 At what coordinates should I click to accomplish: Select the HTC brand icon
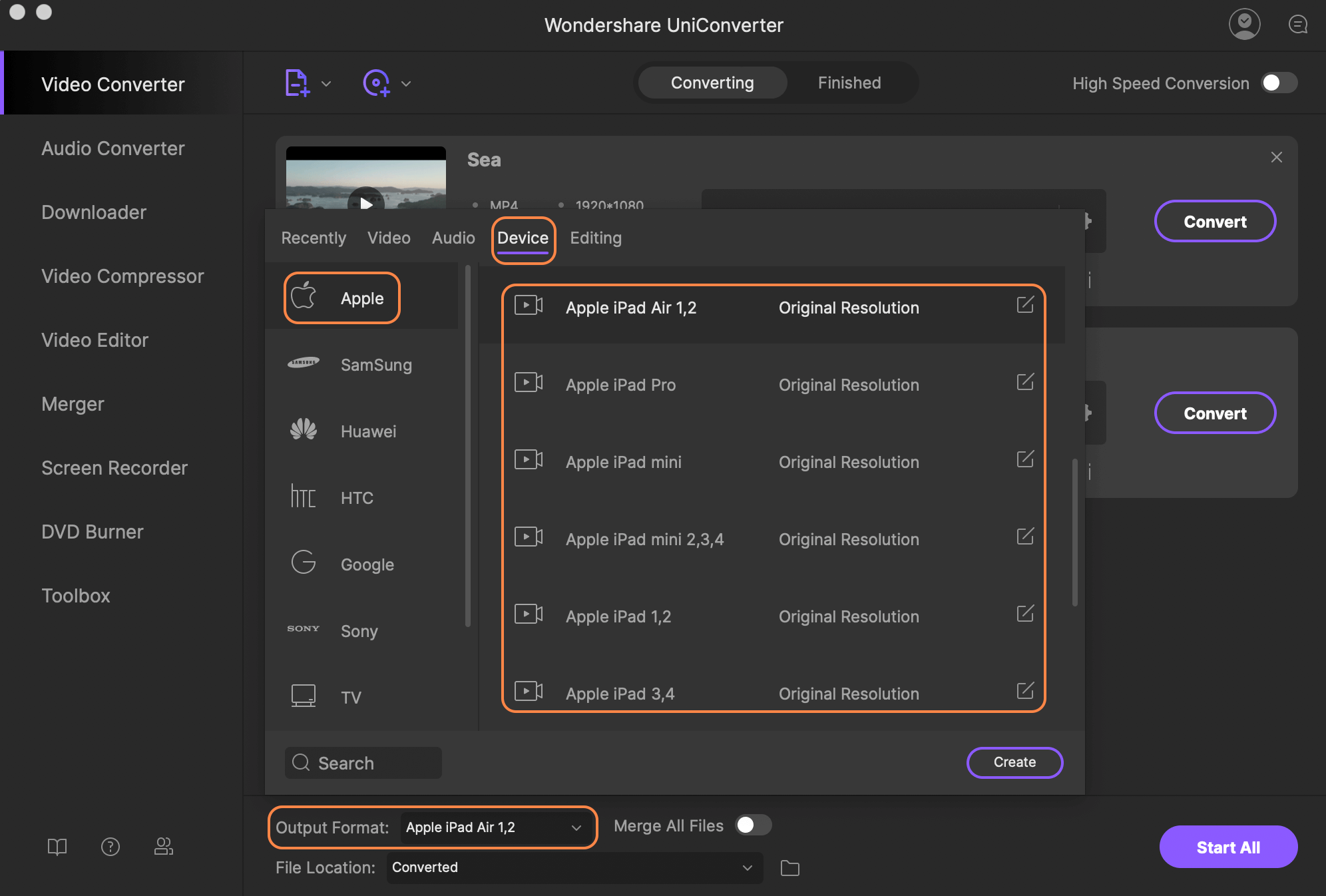tap(304, 497)
